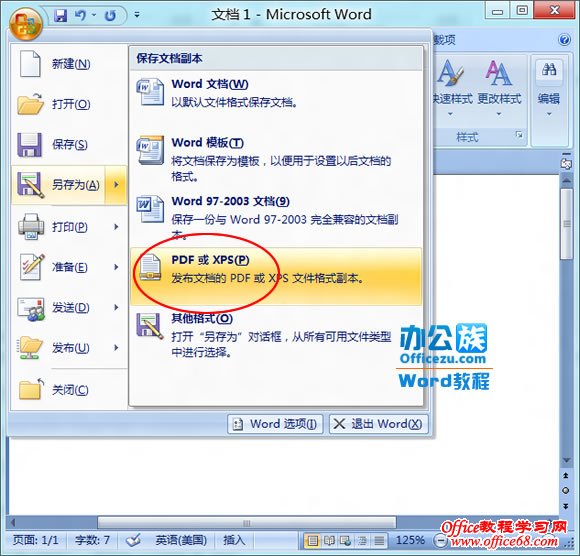Select 关闭(C) in the Office menu
The image size is (580, 556).
click(x=69, y=390)
